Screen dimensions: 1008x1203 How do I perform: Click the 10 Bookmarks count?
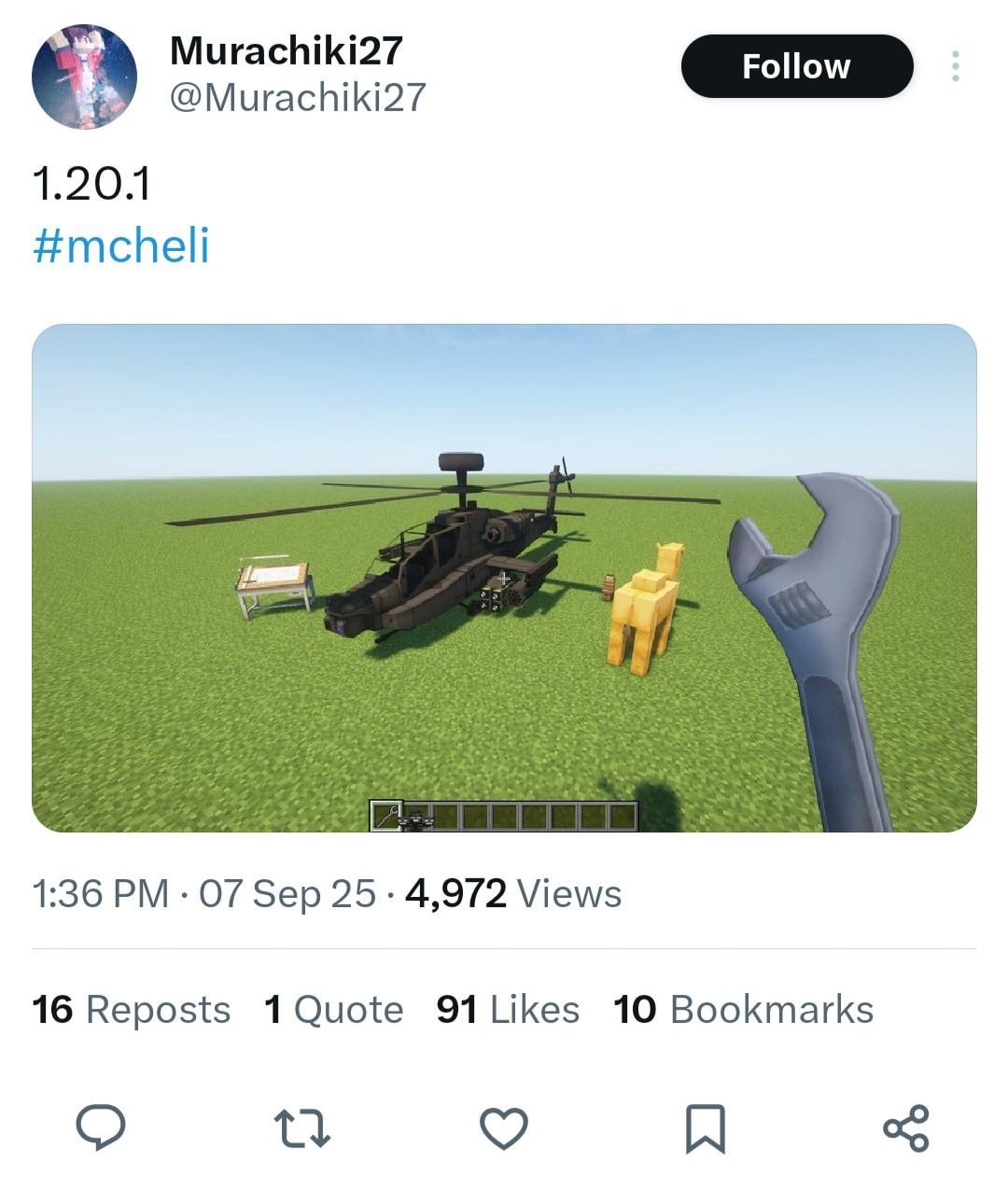point(743,1010)
